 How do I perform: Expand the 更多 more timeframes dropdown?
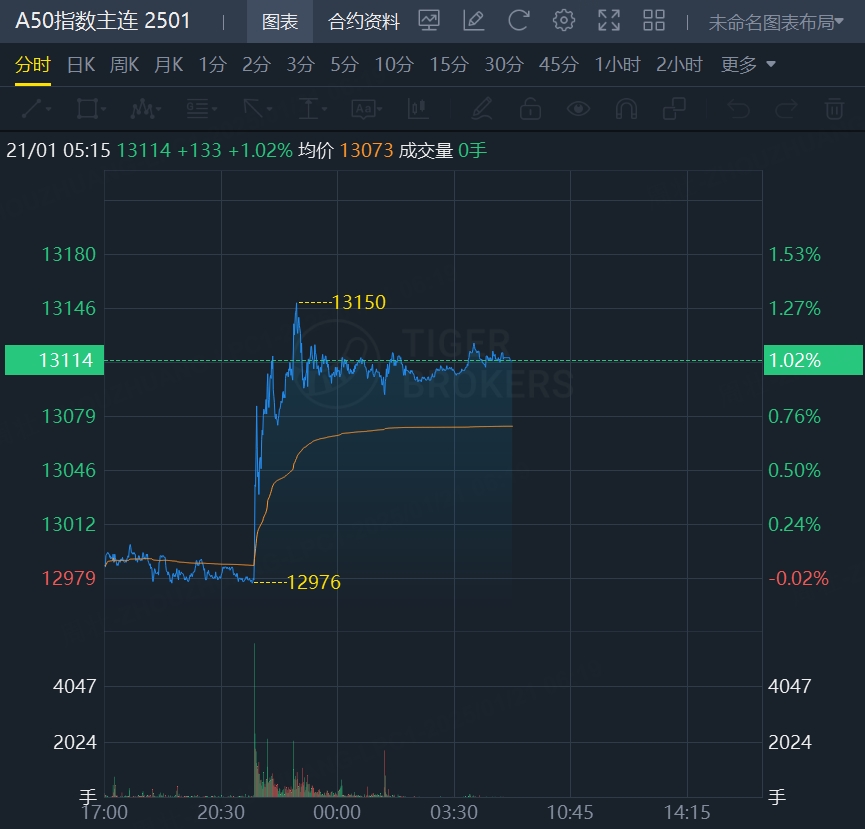tap(748, 65)
